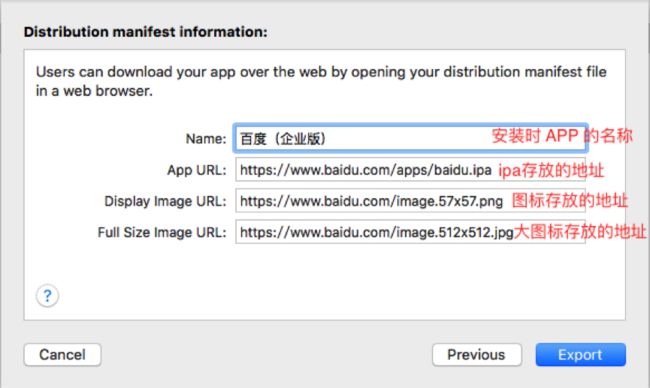Click the 'Users can download your app' text line

point(321,72)
